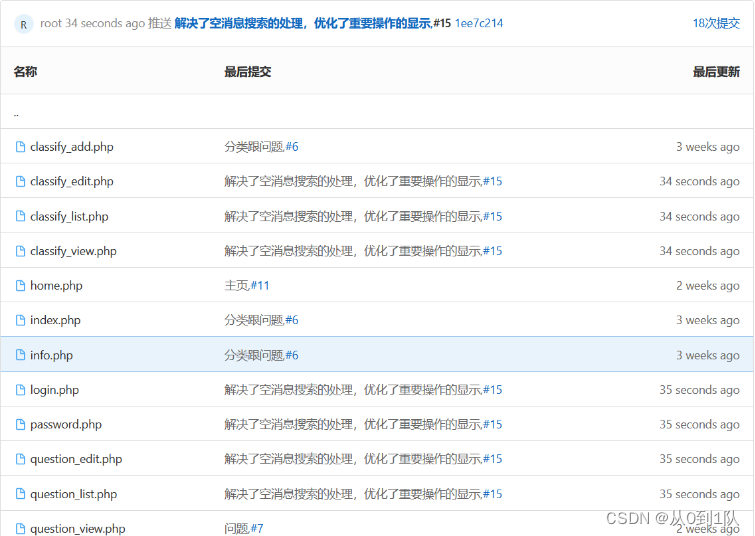The width and height of the screenshot is (755, 536).
Task: Click '35 seconds ago' in password.php row
Action: tap(700, 425)
